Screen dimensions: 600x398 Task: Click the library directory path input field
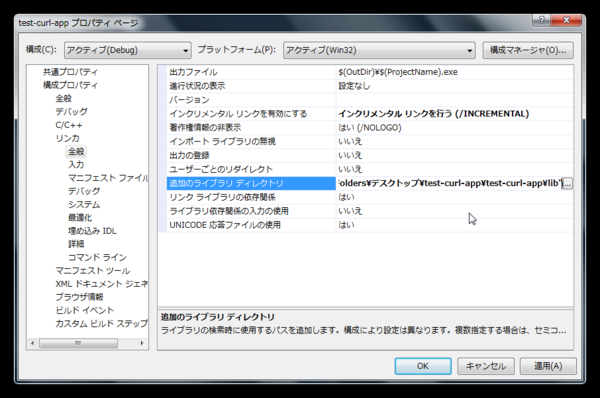[449, 183]
